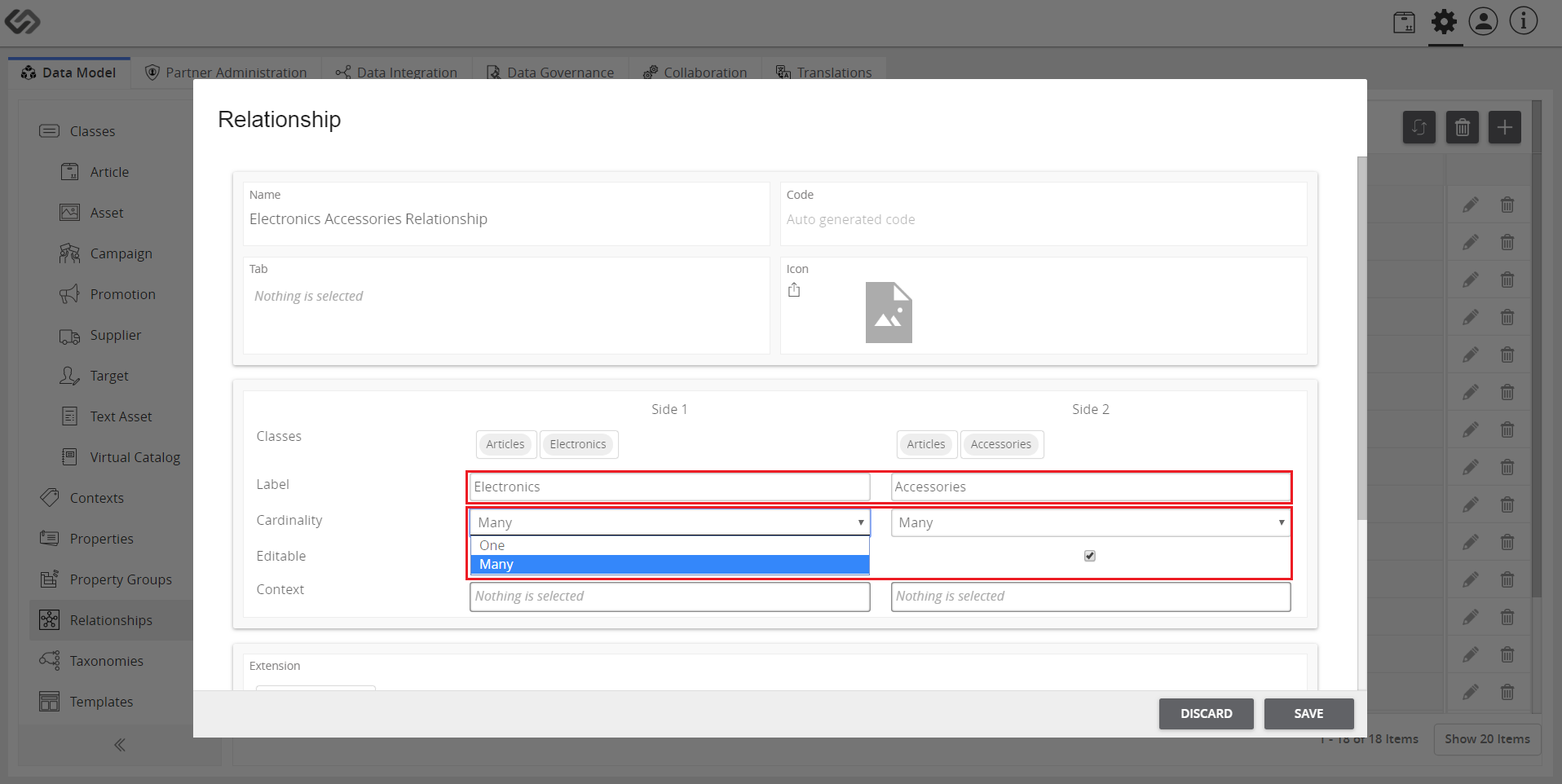
Task: Click the Show 20 Items button
Action: pyautogui.click(x=1487, y=739)
